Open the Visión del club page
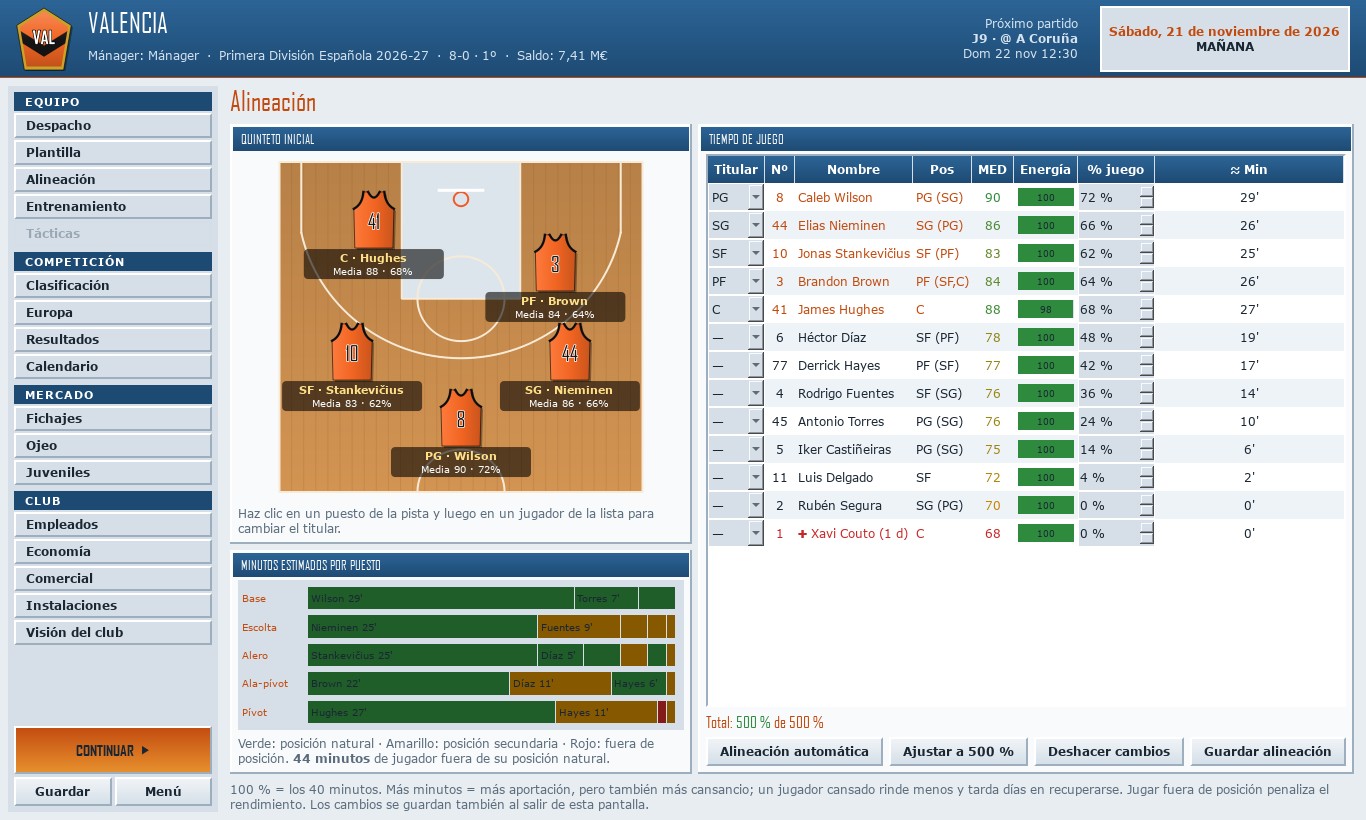 [113, 633]
